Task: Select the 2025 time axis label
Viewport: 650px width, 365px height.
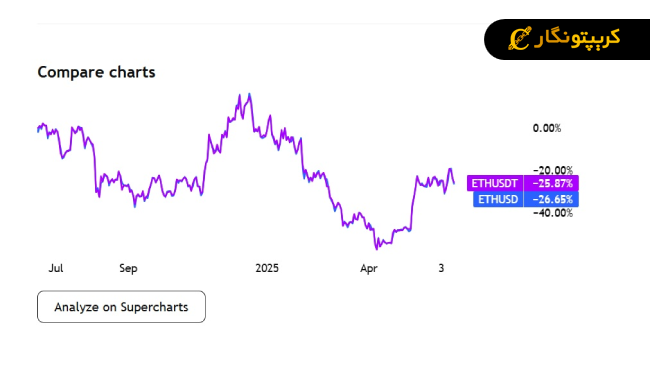Action: [267, 268]
